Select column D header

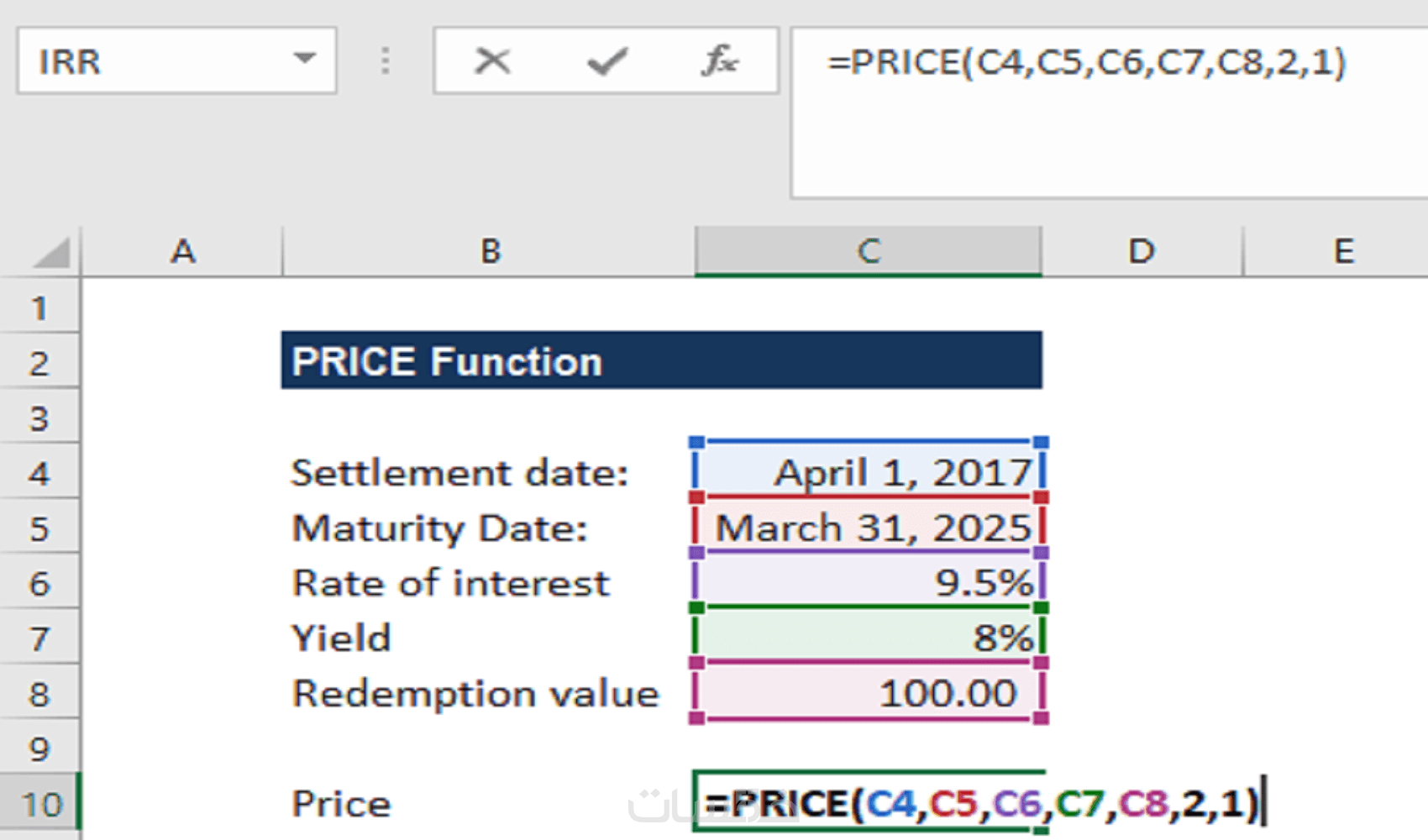point(1141,251)
